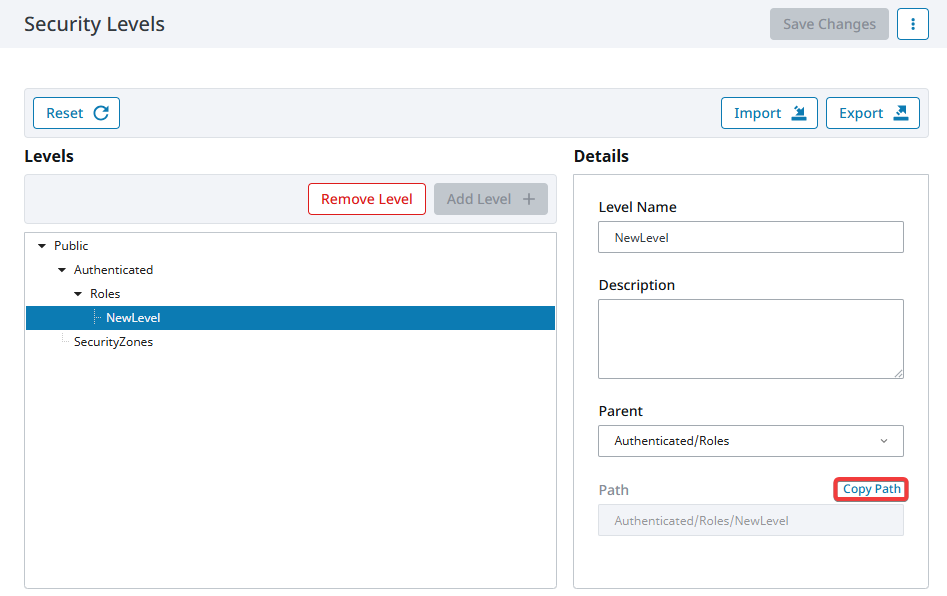Grab the Description resize handle corner

(x=899, y=374)
